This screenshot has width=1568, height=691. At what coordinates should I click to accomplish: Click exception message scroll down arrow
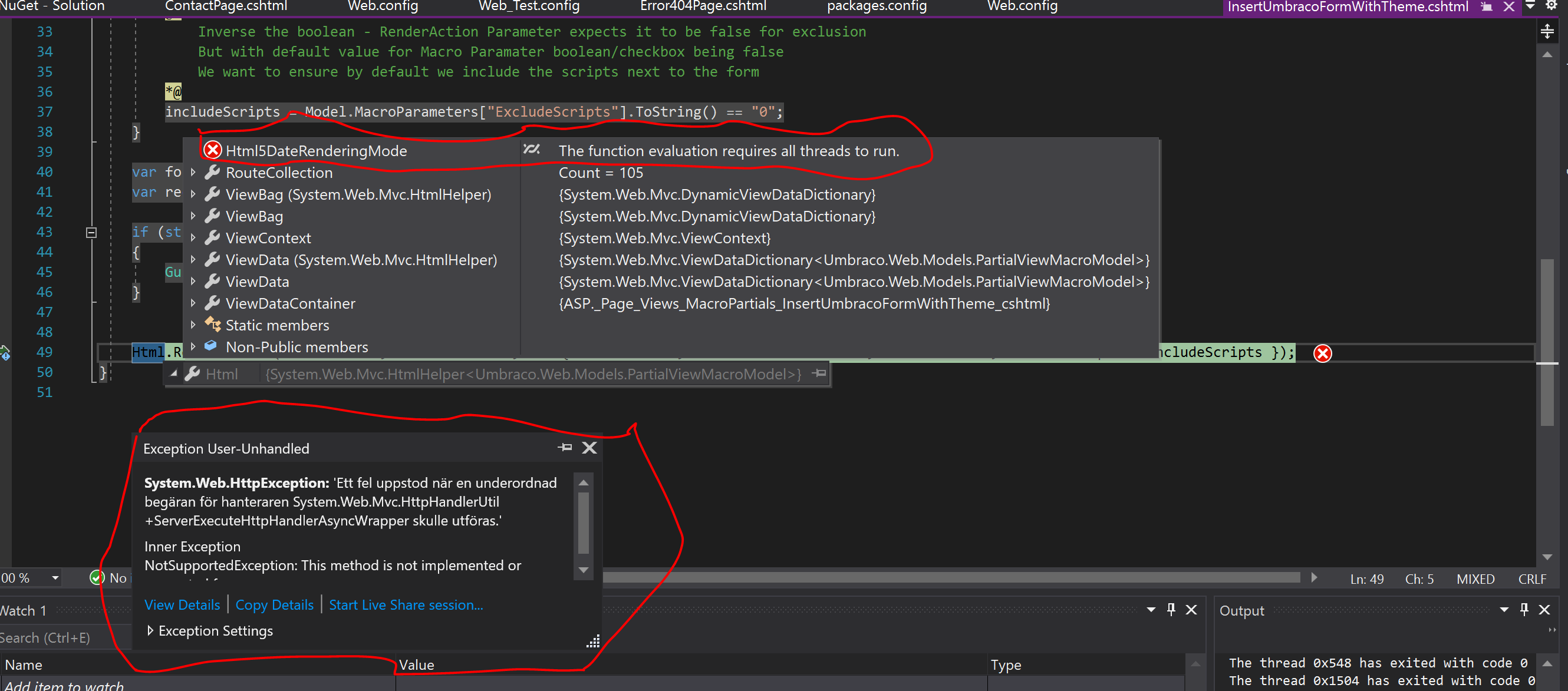tap(583, 570)
